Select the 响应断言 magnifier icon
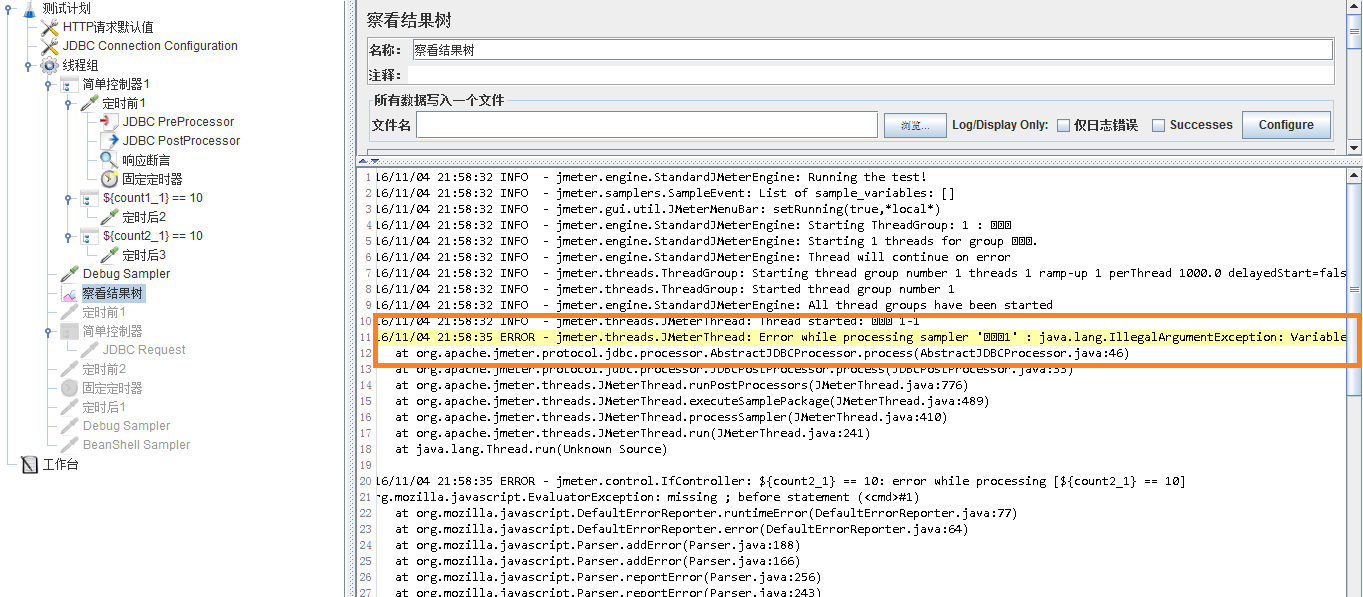Image resolution: width=1363 pixels, height=597 pixels. pos(109,159)
